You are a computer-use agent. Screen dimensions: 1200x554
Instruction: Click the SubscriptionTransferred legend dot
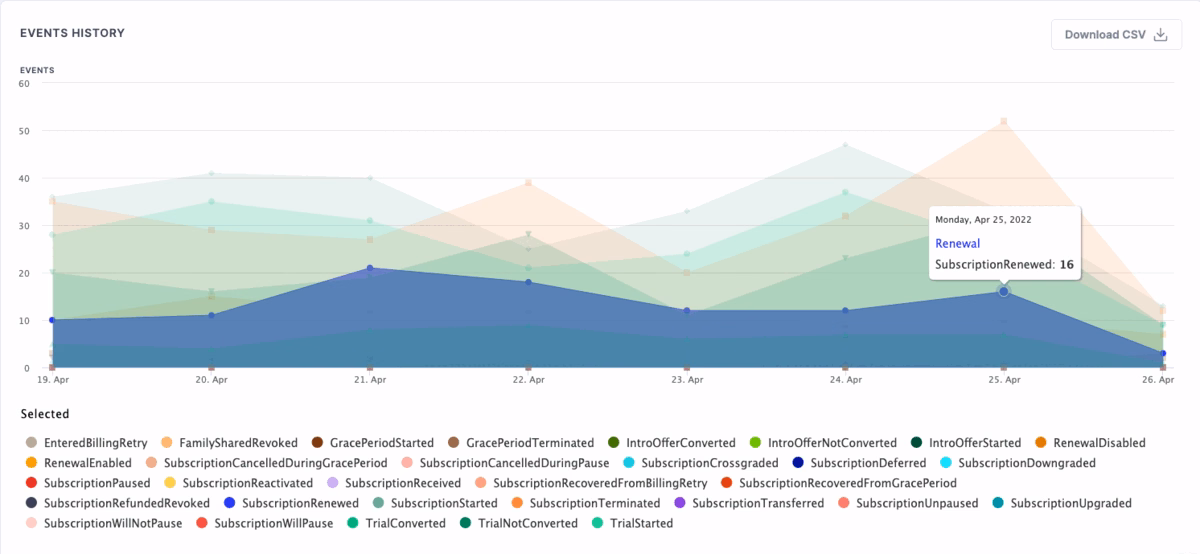coord(679,503)
